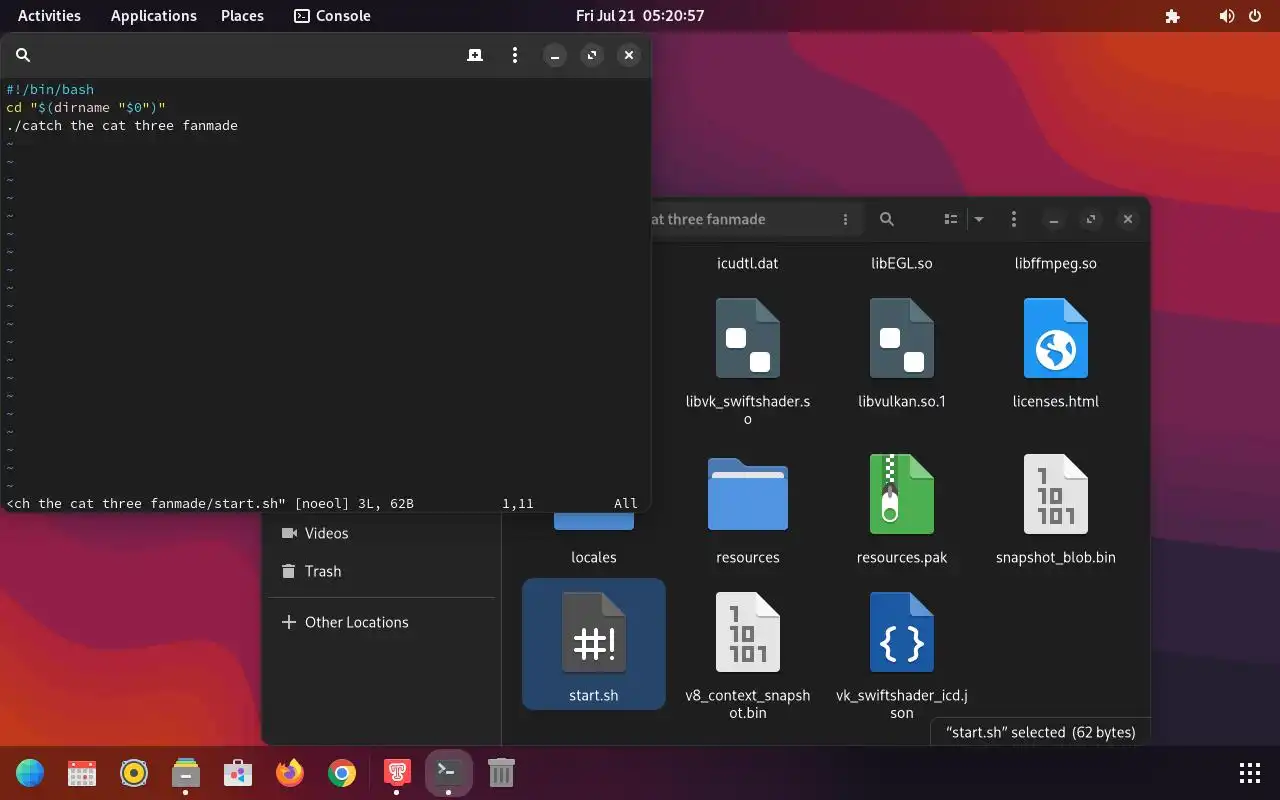Open the Activities overview

pyautogui.click(x=49, y=16)
